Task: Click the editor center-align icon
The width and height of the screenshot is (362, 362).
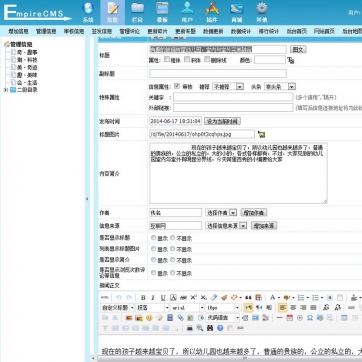Action: click(293, 308)
